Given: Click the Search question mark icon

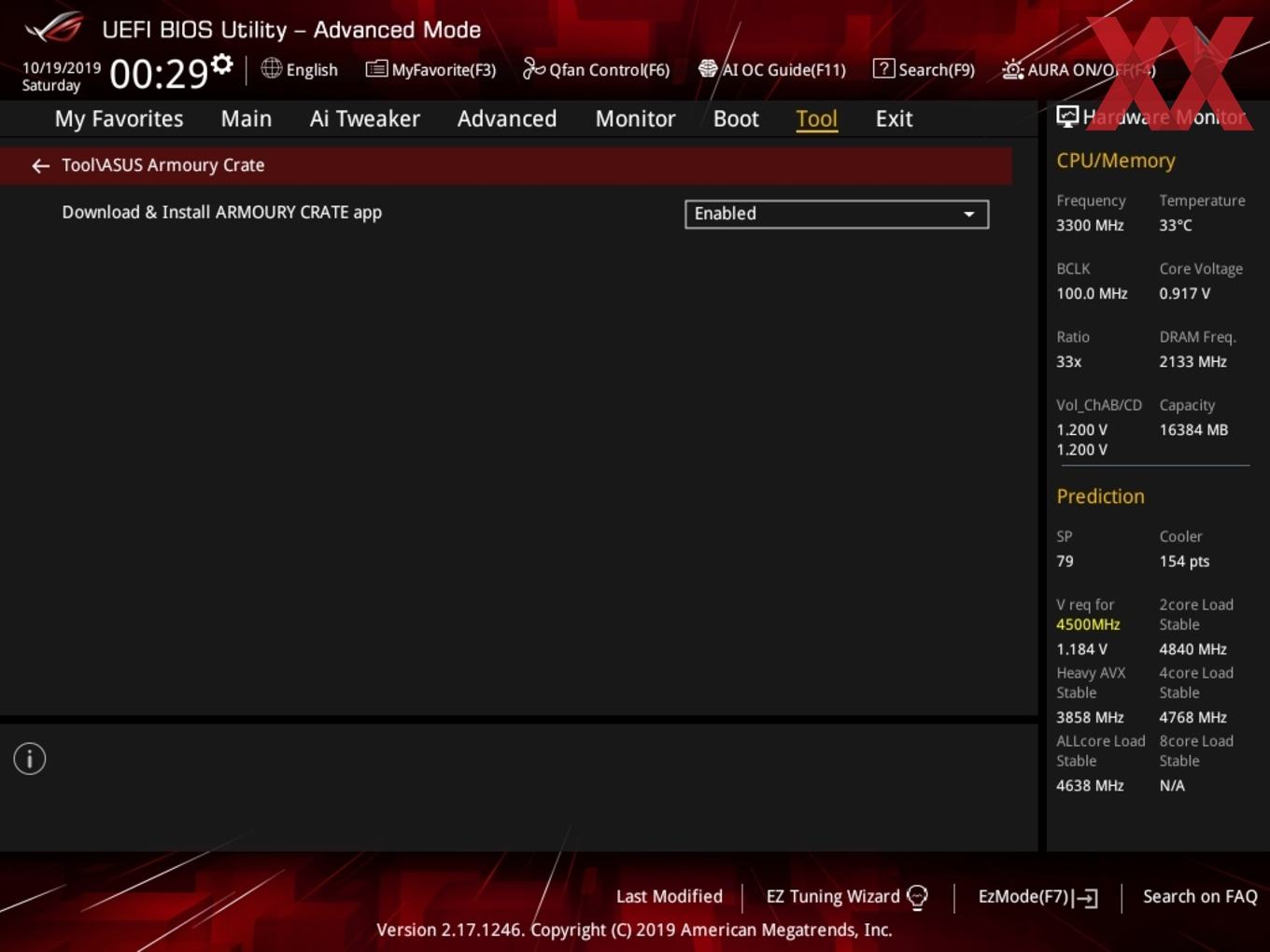Looking at the screenshot, I should 882,68.
